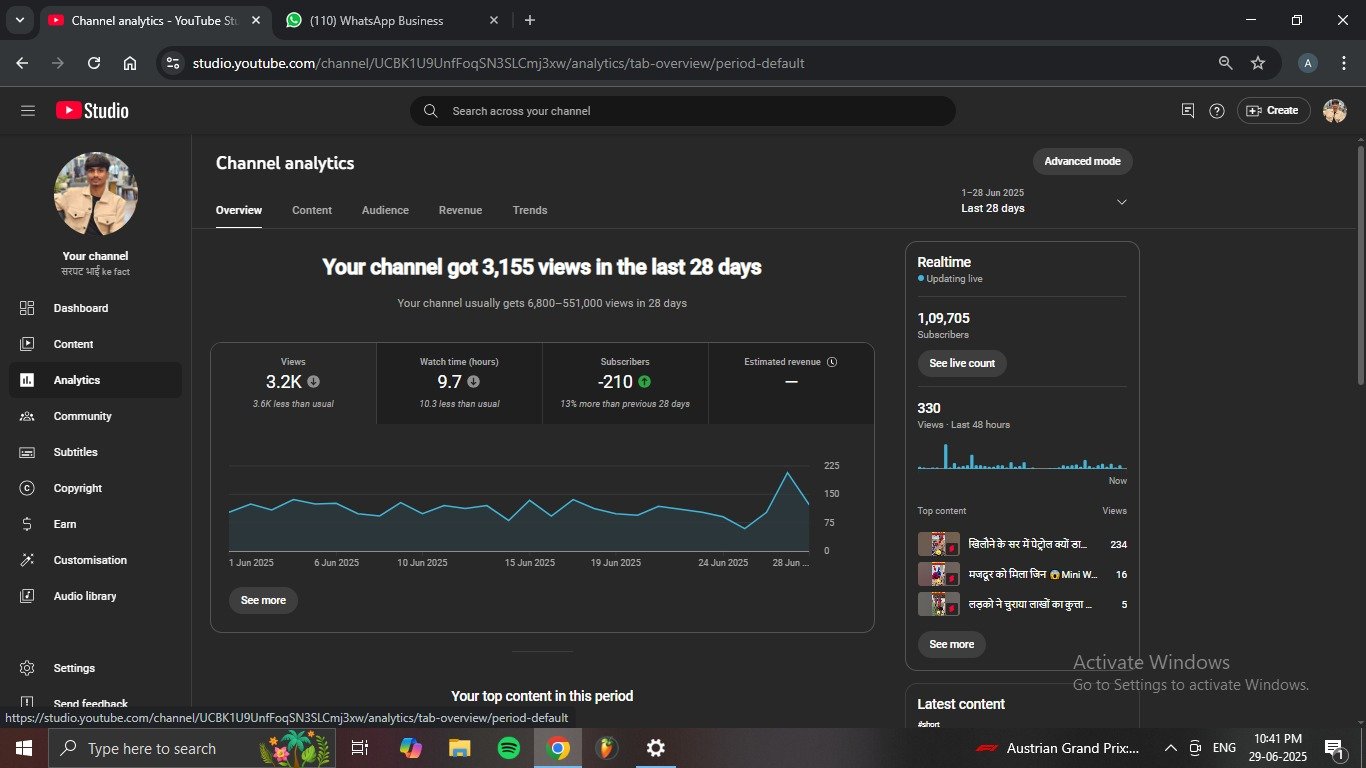Screen dimensions: 1366x768
Task: Switch to the Overview tab
Action: click(x=239, y=210)
